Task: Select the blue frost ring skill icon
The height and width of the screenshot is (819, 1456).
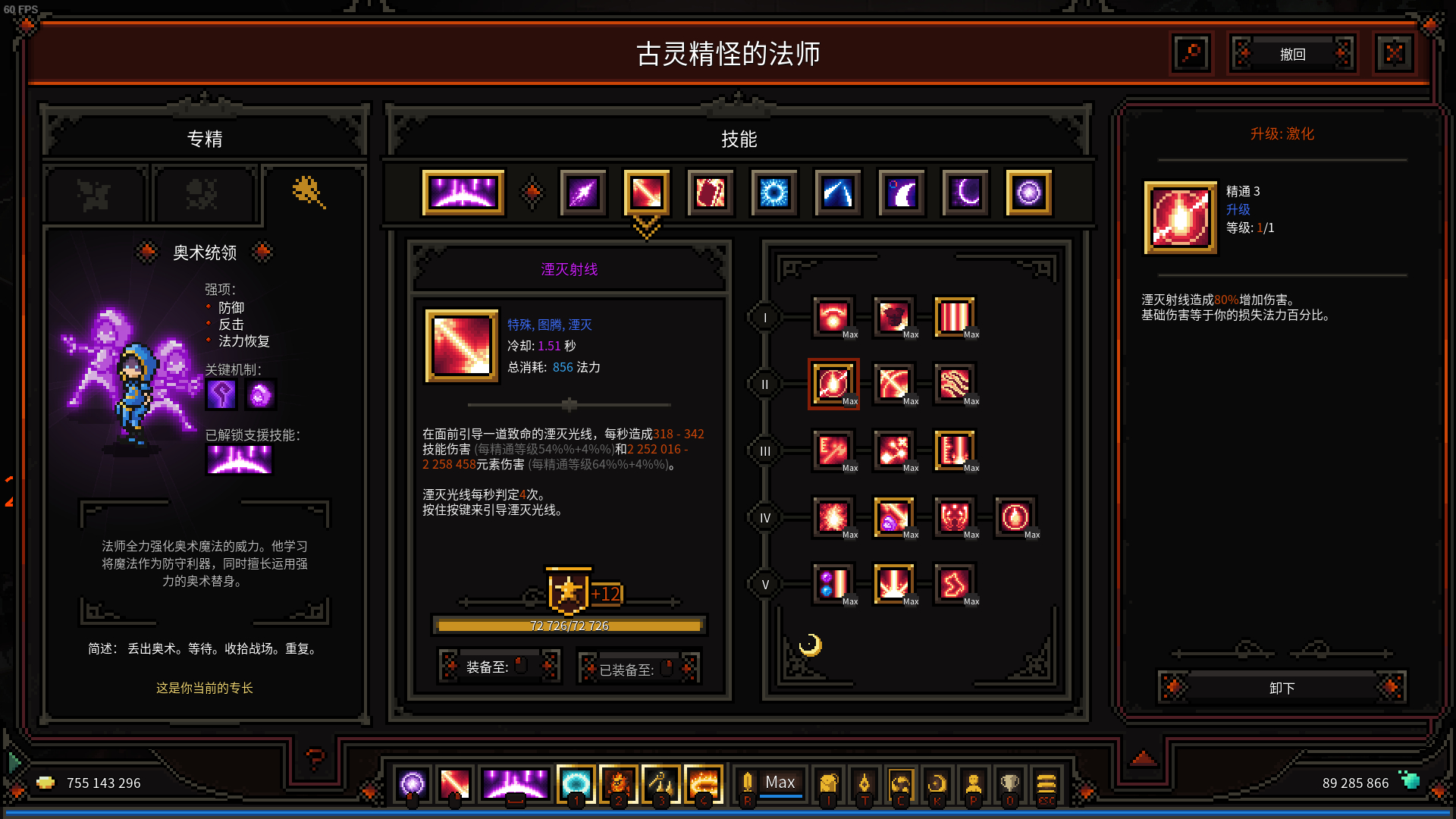Action: pyautogui.click(x=773, y=193)
